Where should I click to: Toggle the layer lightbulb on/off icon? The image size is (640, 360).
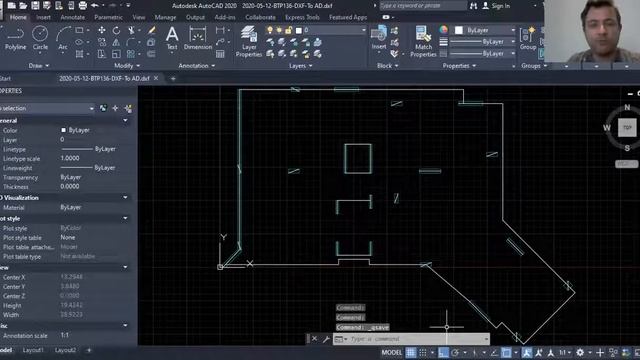(x=270, y=30)
